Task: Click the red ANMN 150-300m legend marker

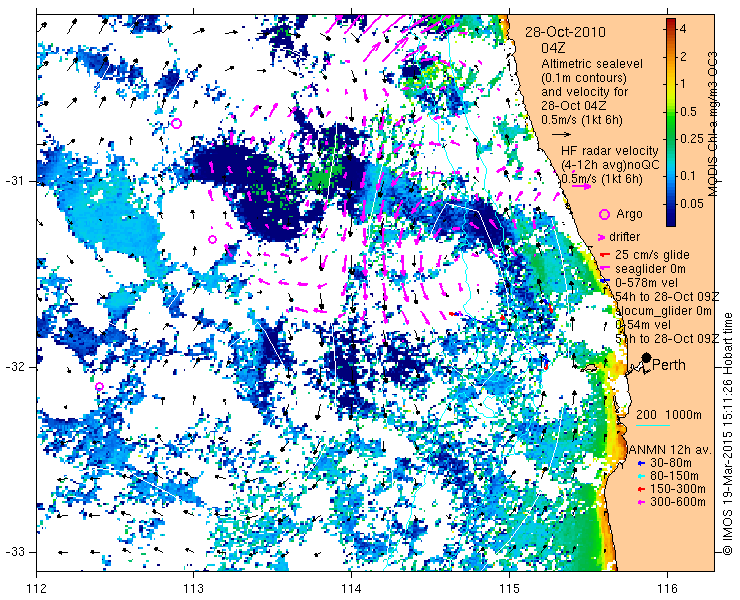Action: 640,490
